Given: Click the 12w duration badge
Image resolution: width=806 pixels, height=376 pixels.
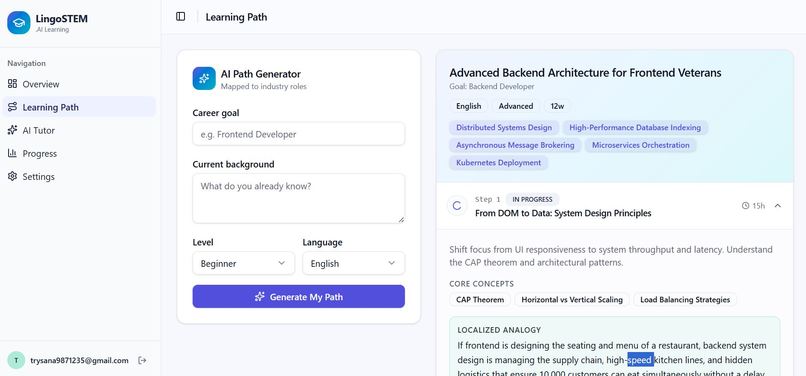Looking at the screenshot, I should [x=557, y=106].
